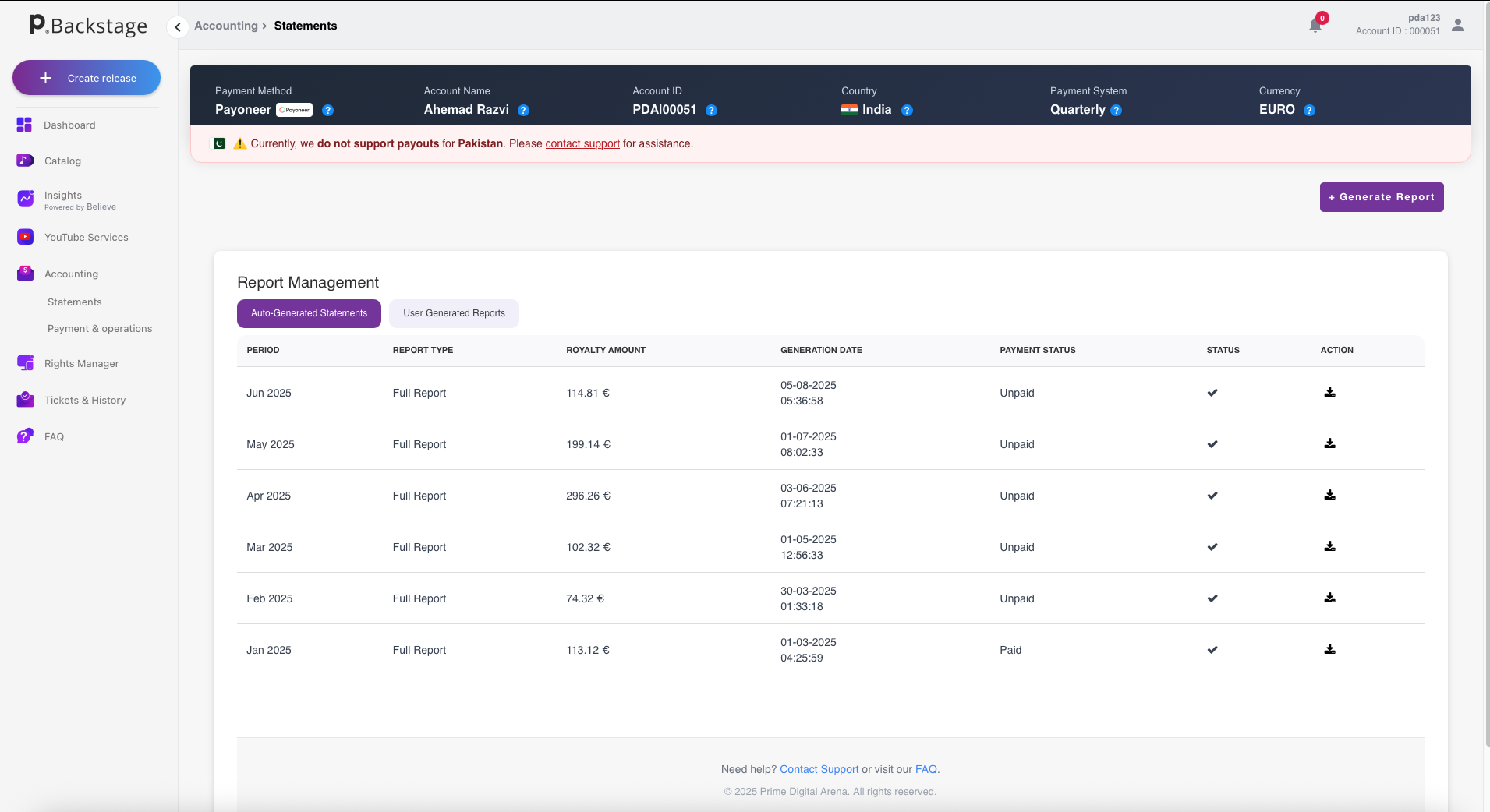Open the notifications bell
The image size is (1490, 812).
pos(1315,26)
